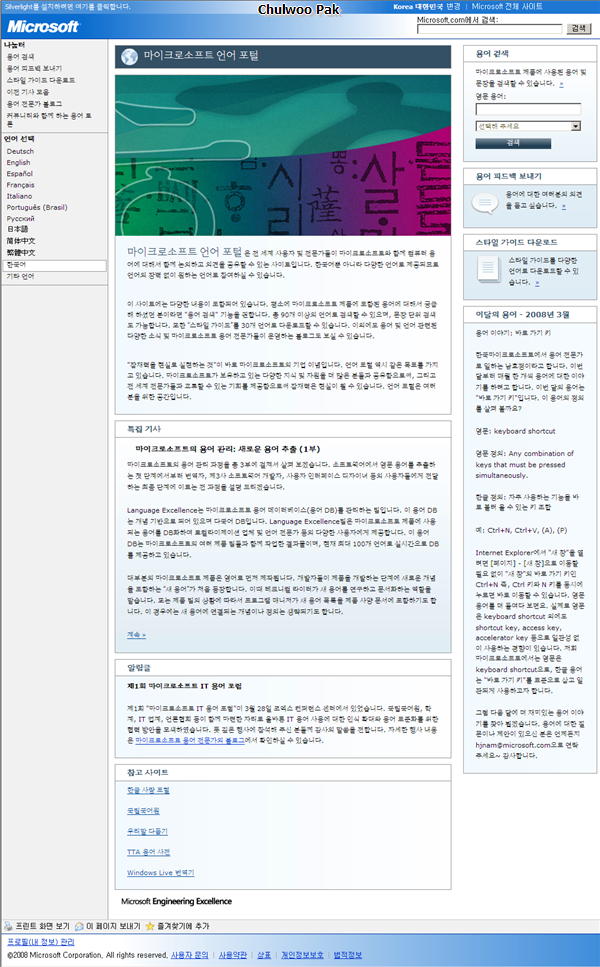Click Microsoft Engineering Excellence text
Image resolution: width=600 pixels, height=967 pixels.
tap(176, 901)
